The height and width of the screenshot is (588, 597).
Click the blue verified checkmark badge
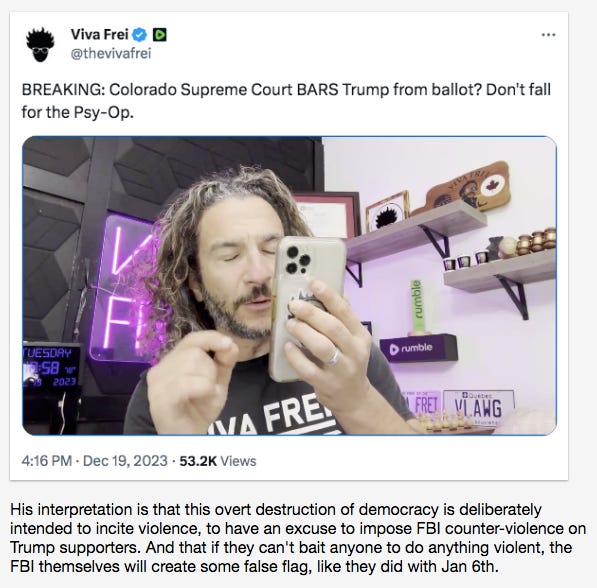[139, 35]
